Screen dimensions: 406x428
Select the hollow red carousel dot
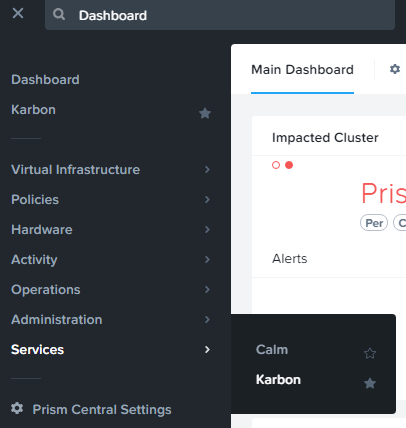pyautogui.click(x=276, y=165)
